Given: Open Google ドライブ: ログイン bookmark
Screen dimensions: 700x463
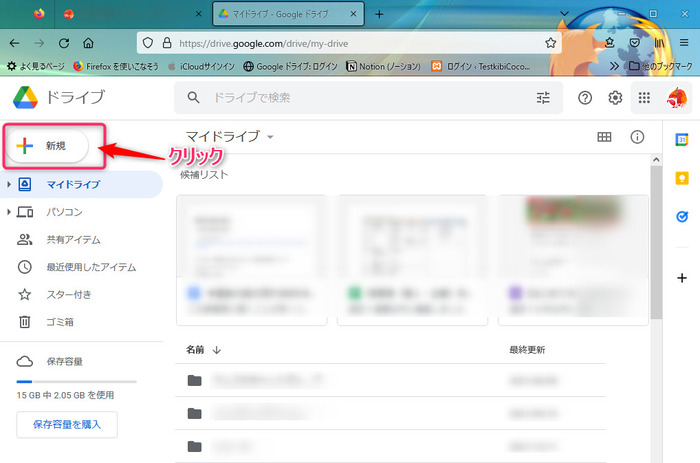Looking at the screenshot, I should pos(290,66).
